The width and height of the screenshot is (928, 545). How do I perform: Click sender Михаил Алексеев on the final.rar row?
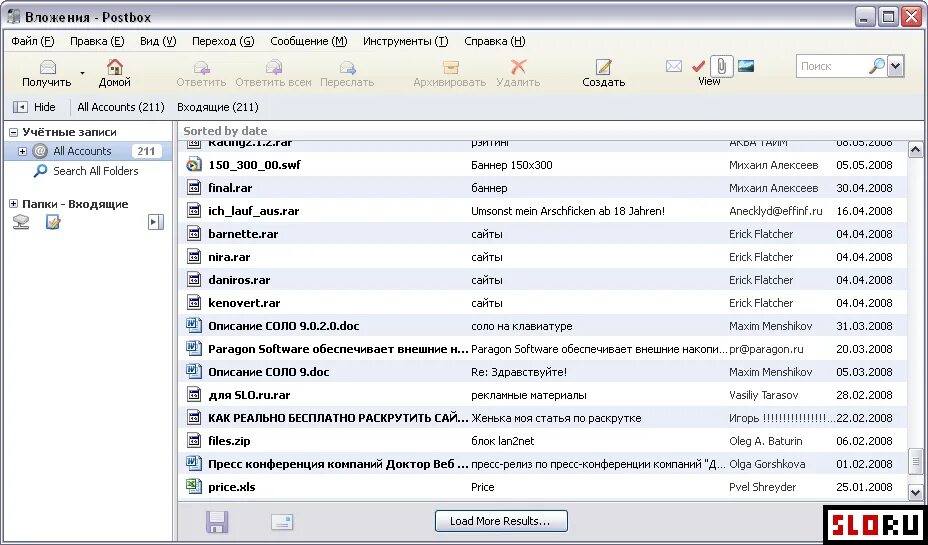(x=774, y=188)
